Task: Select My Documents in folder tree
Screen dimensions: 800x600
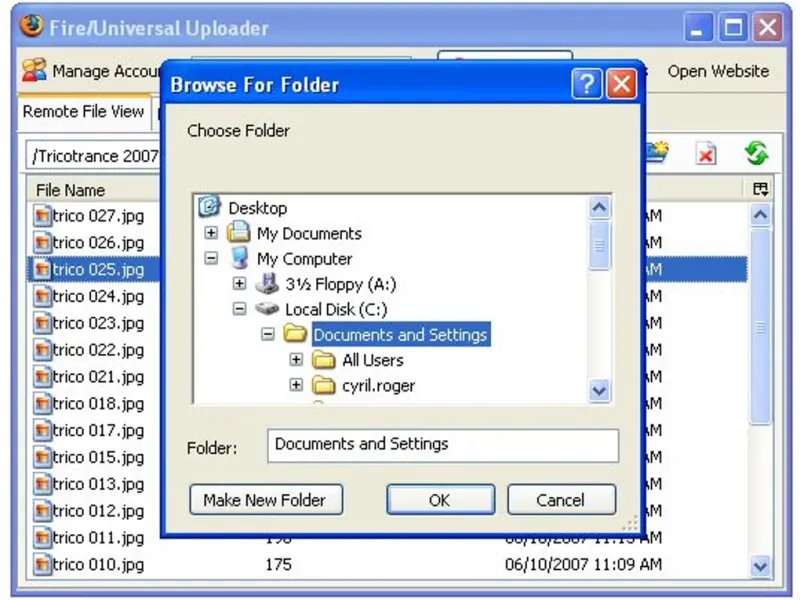Action: 309,234
